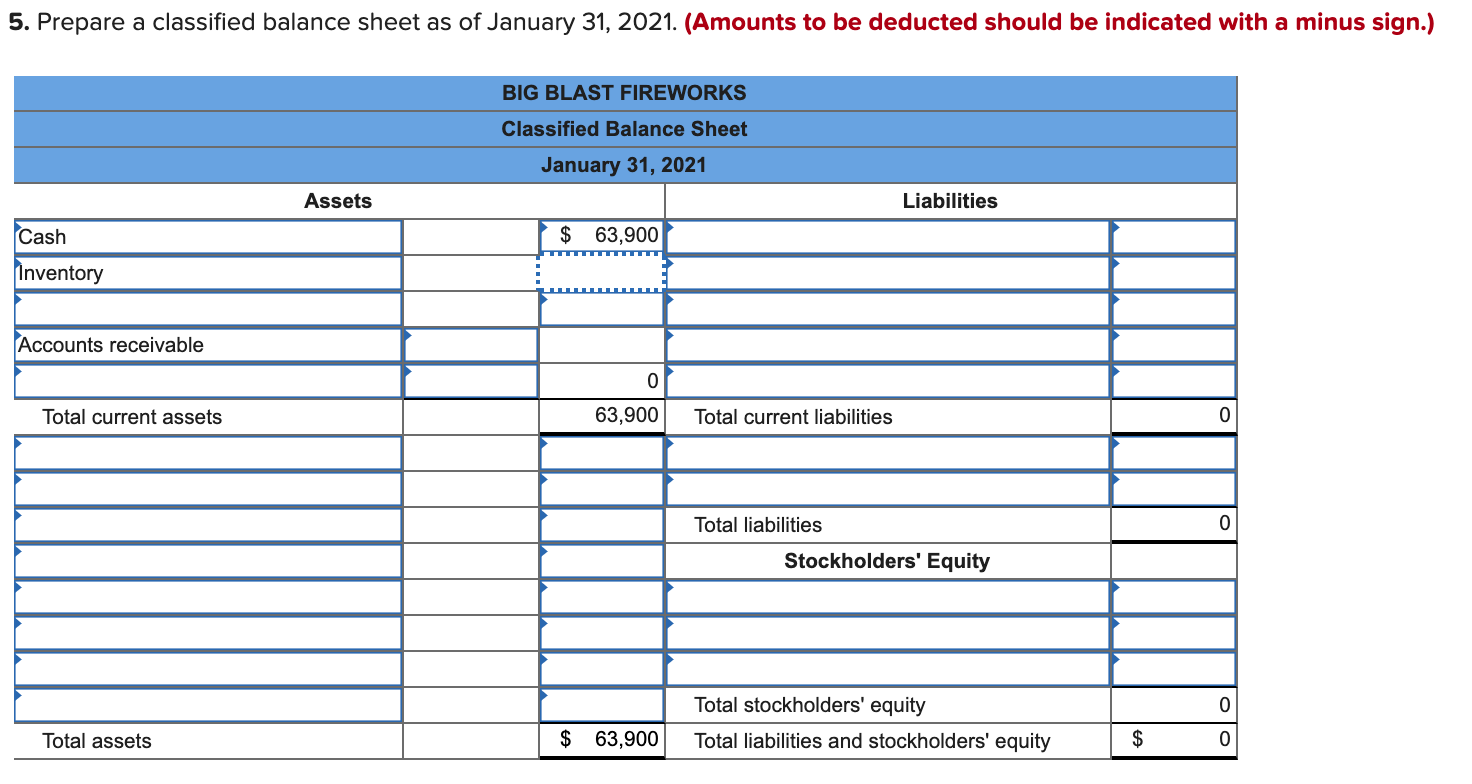This screenshot has height=784, width=1472.
Task: Select the Cash amount field showing $63,900
Action: tap(602, 237)
